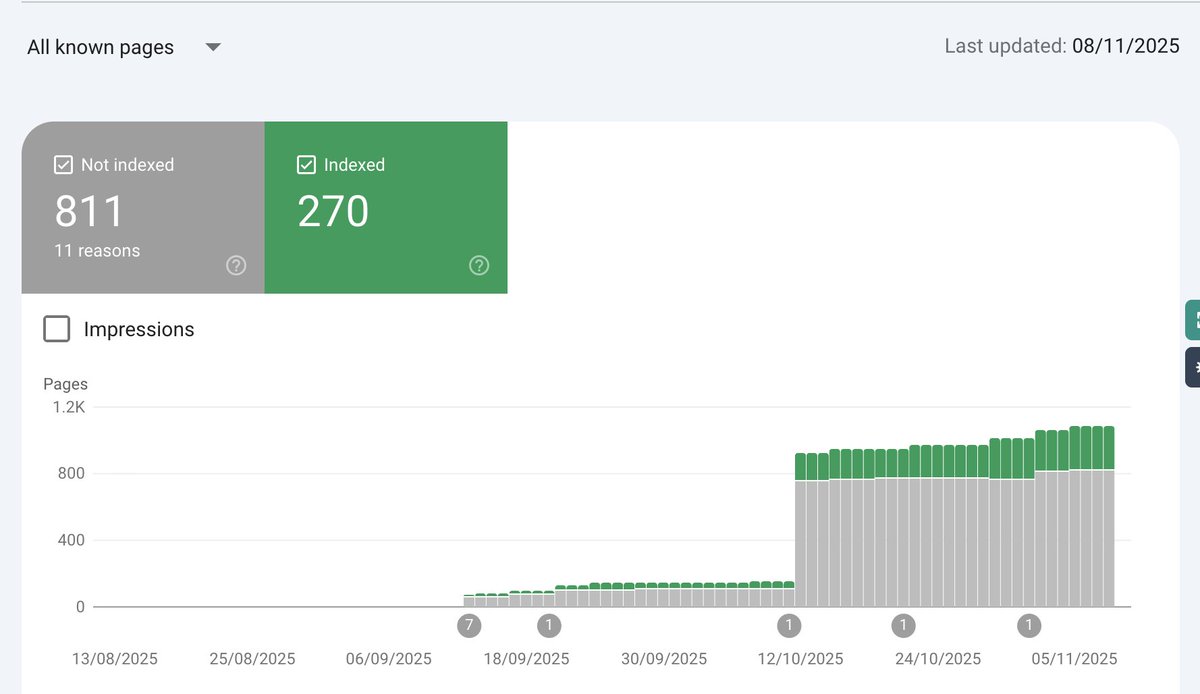
Task: Toggle the Indexed checkbox
Action: click(306, 165)
